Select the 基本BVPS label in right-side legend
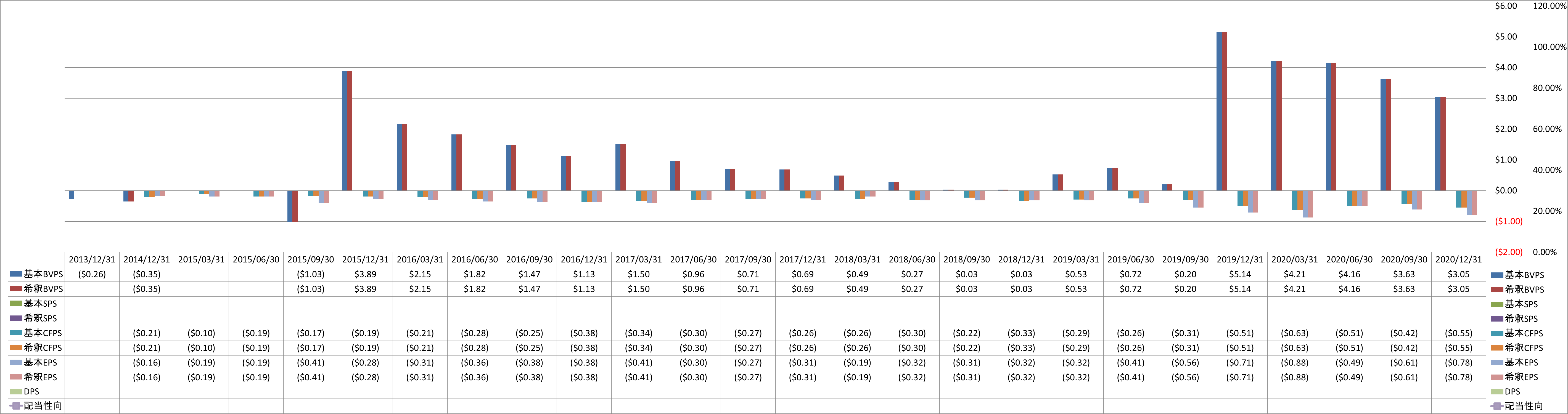1568x414 pixels. [1525, 275]
